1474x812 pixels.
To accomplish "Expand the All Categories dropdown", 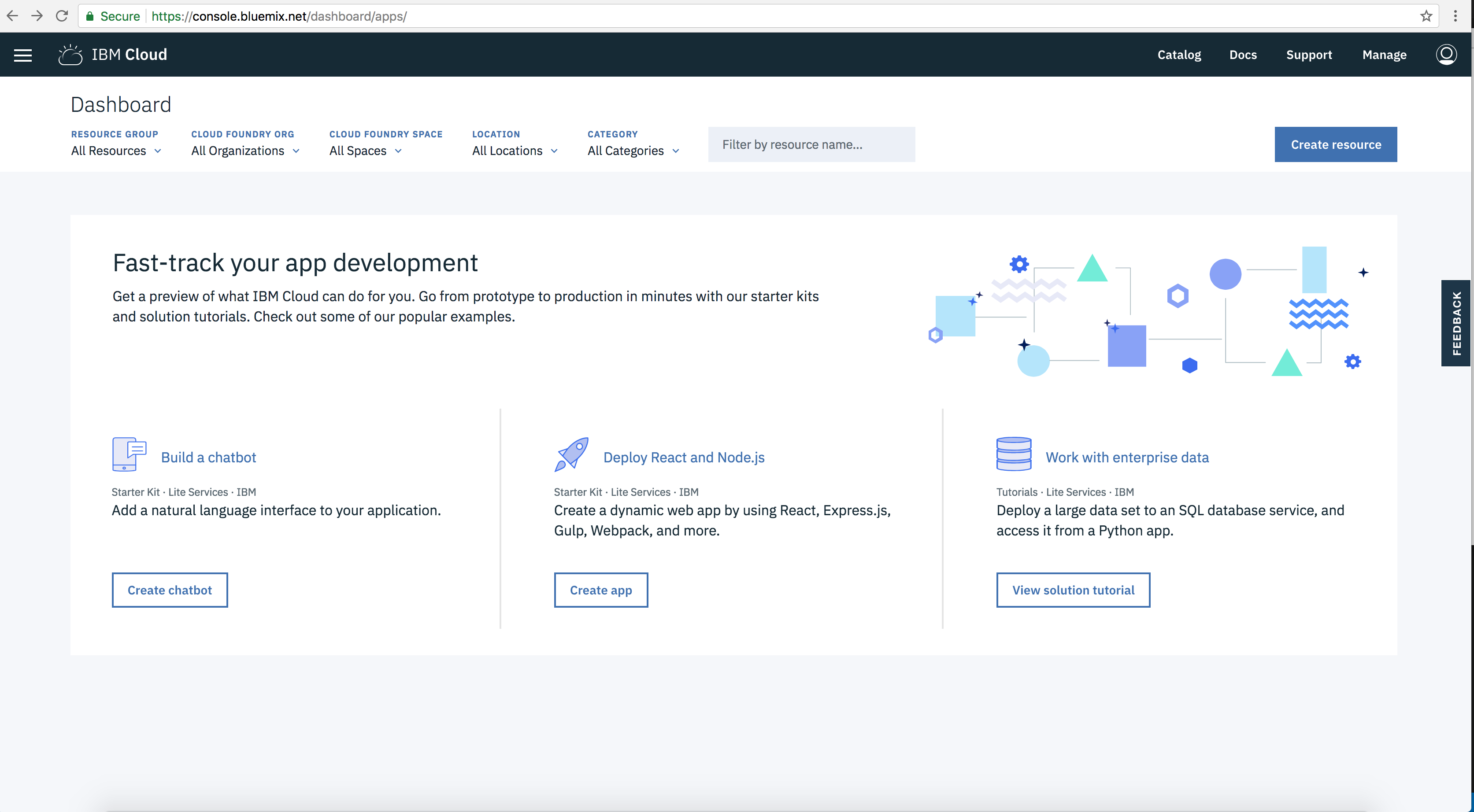I will click(633, 151).
